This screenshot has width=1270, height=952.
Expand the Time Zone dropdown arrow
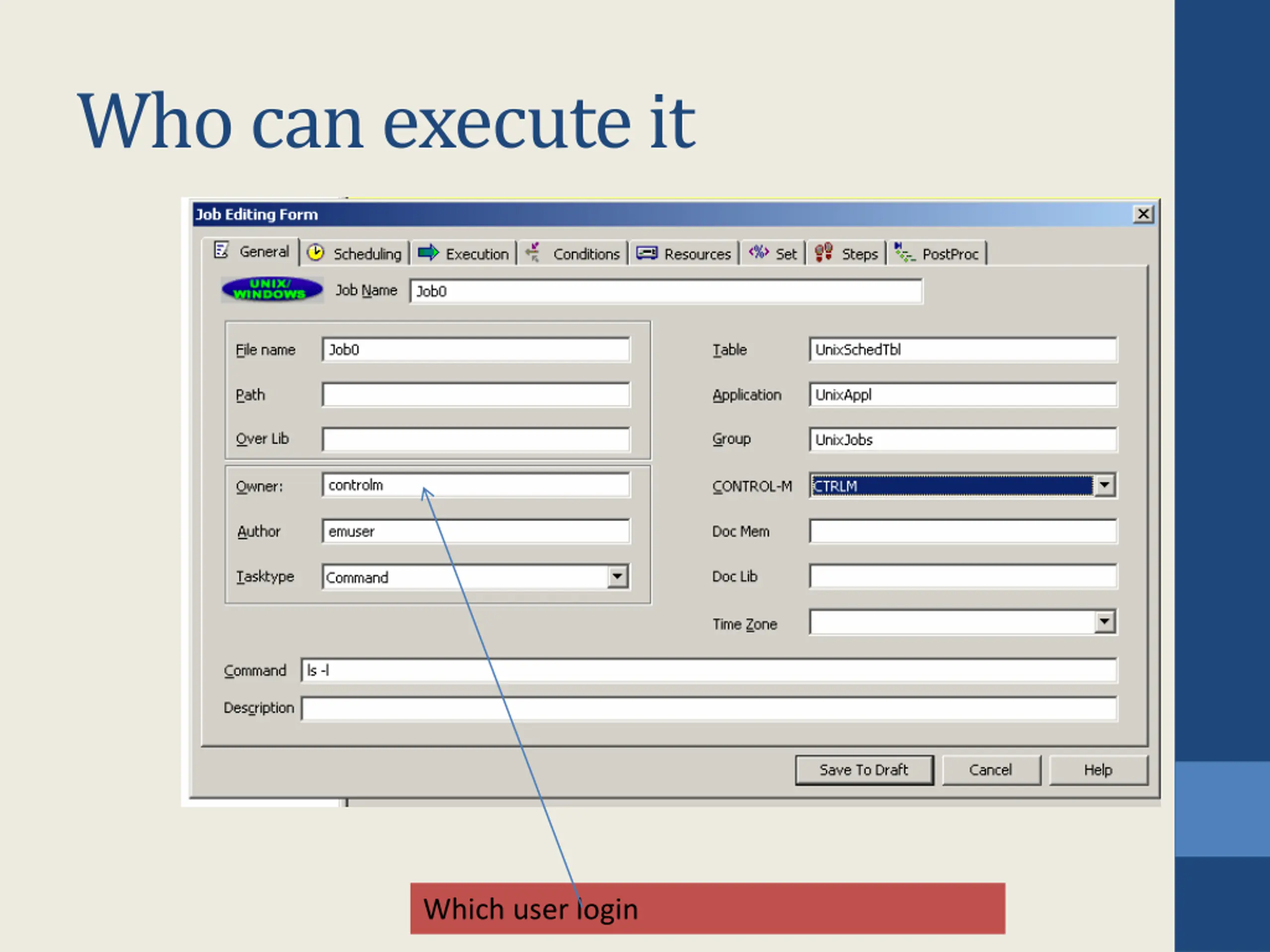1104,622
